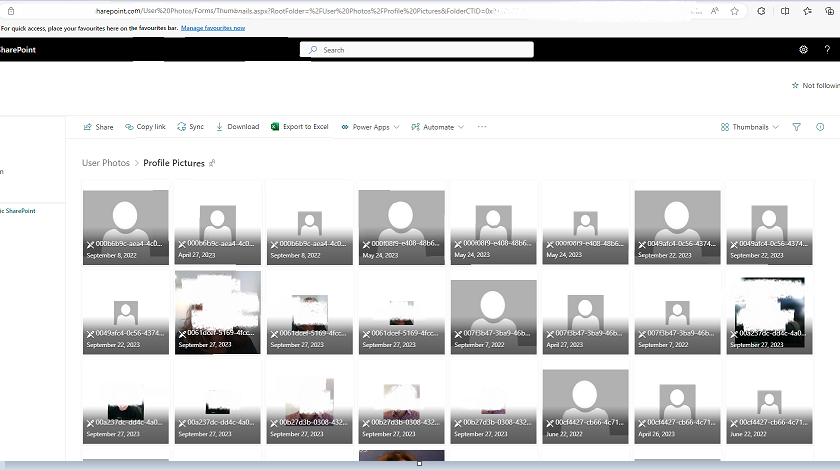Open browser collections icon
Viewport: 840px width, 470px height.
coord(830,11)
